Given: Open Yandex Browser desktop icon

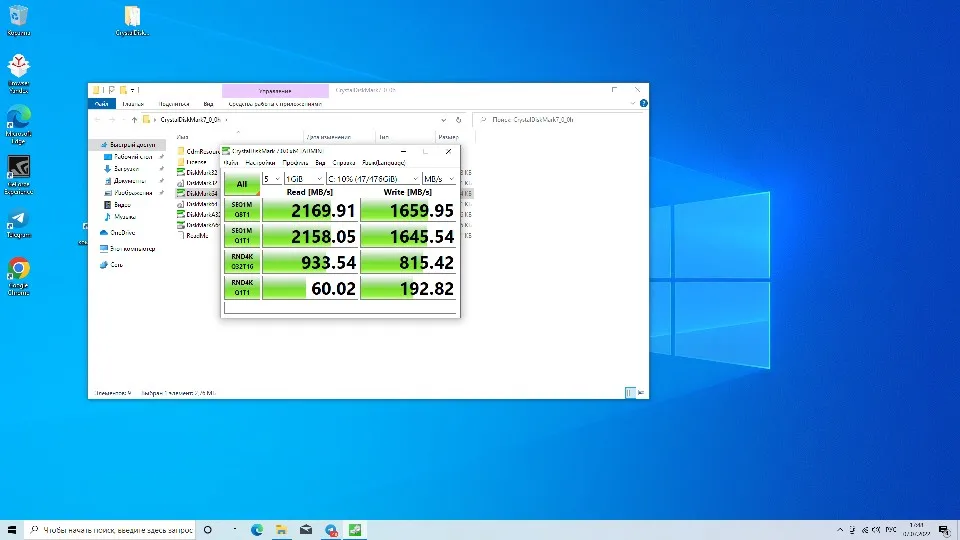Looking at the screenshot, I should click(18, 66).
